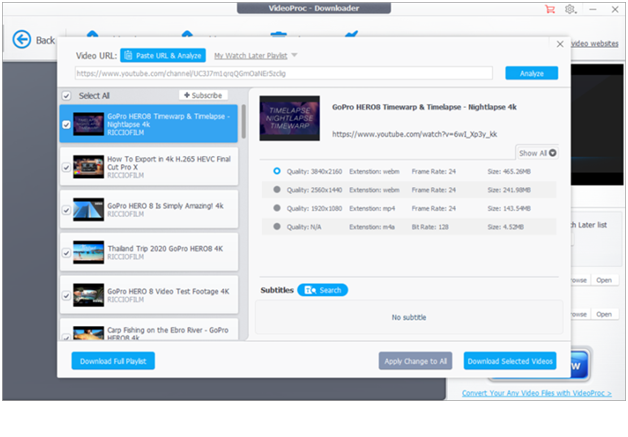
Task: Click the subtitles Search button
Action: pos(322,290)
